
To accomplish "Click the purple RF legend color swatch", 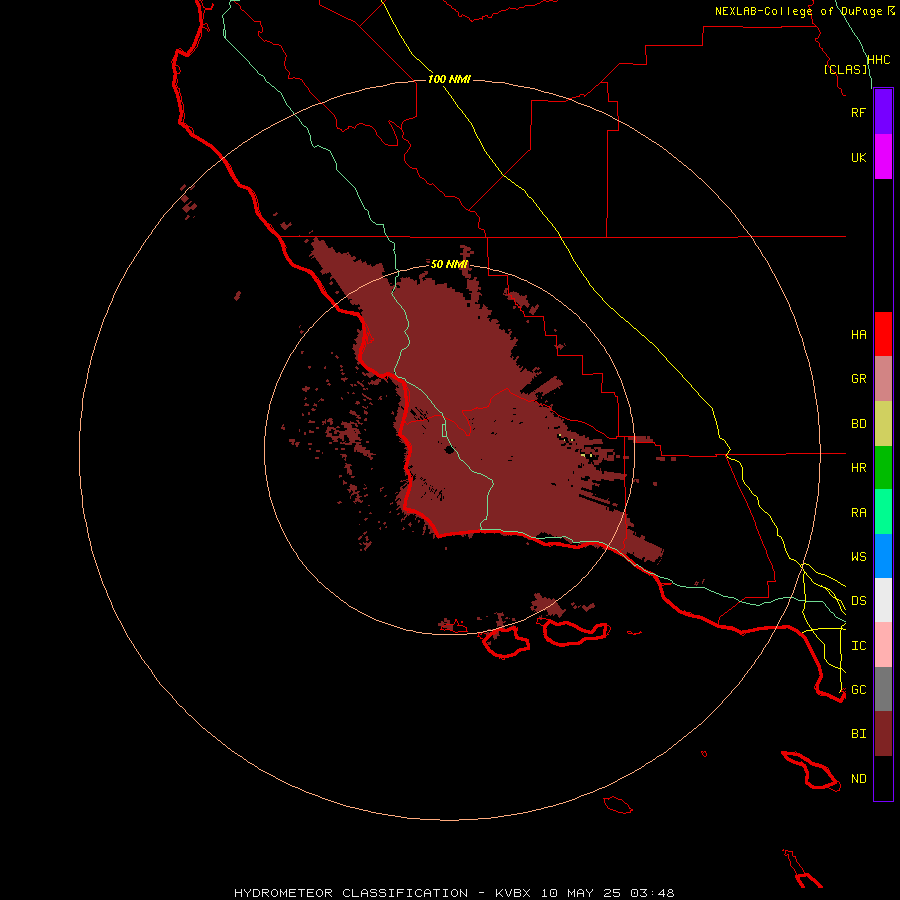I will pos(883,112).
